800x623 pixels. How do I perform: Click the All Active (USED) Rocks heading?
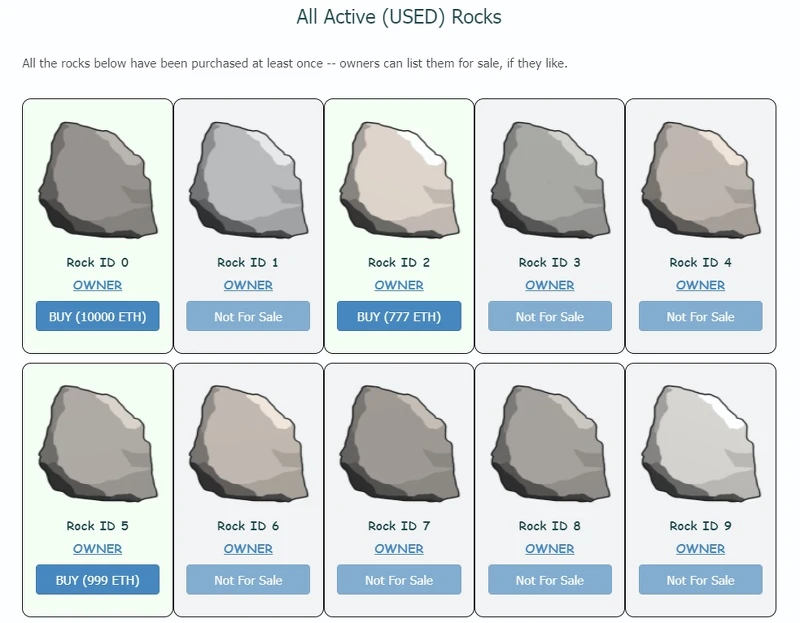coord(399,18)
